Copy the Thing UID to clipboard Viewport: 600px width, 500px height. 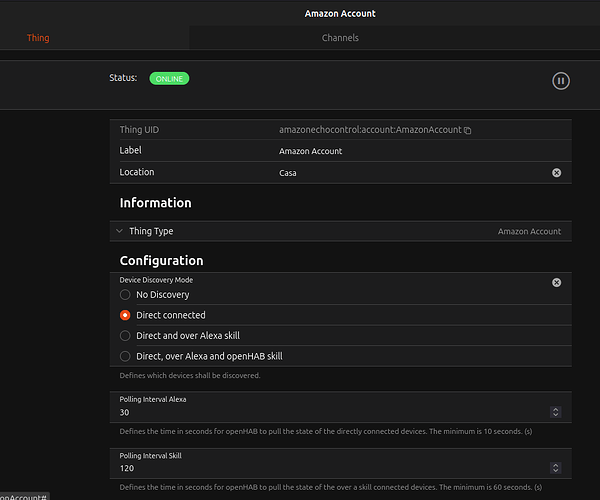coord(467,131)
